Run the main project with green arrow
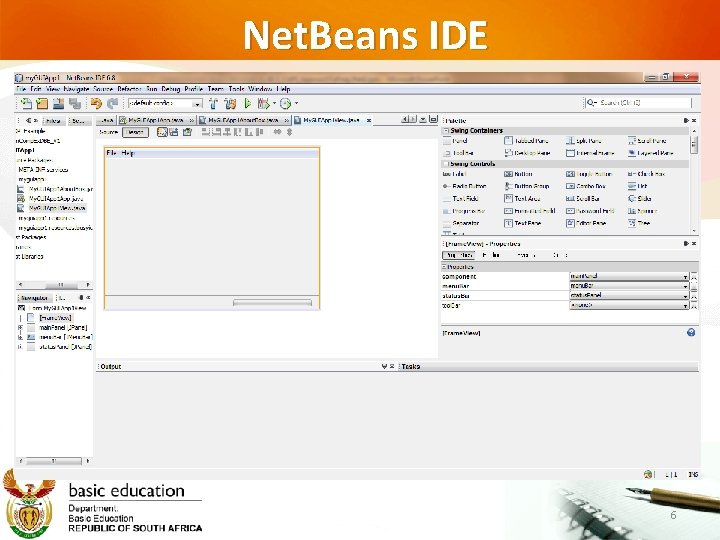This screenshot has width=720, height=540. [x=248, y=103]
